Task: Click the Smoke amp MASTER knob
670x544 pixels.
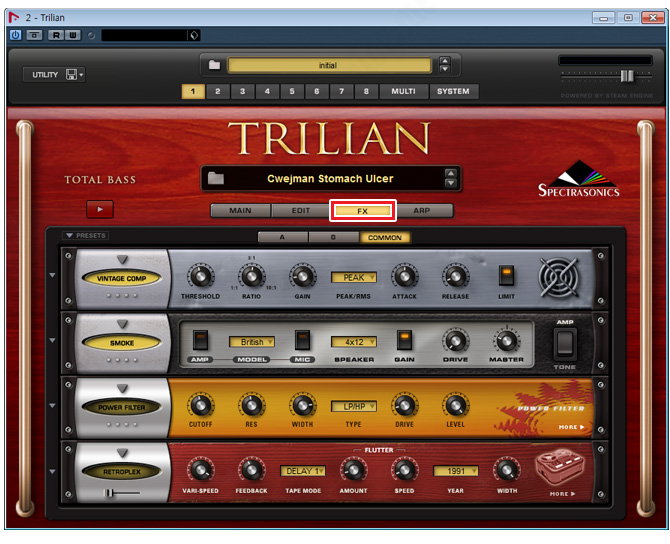Action: coord(506,341)
